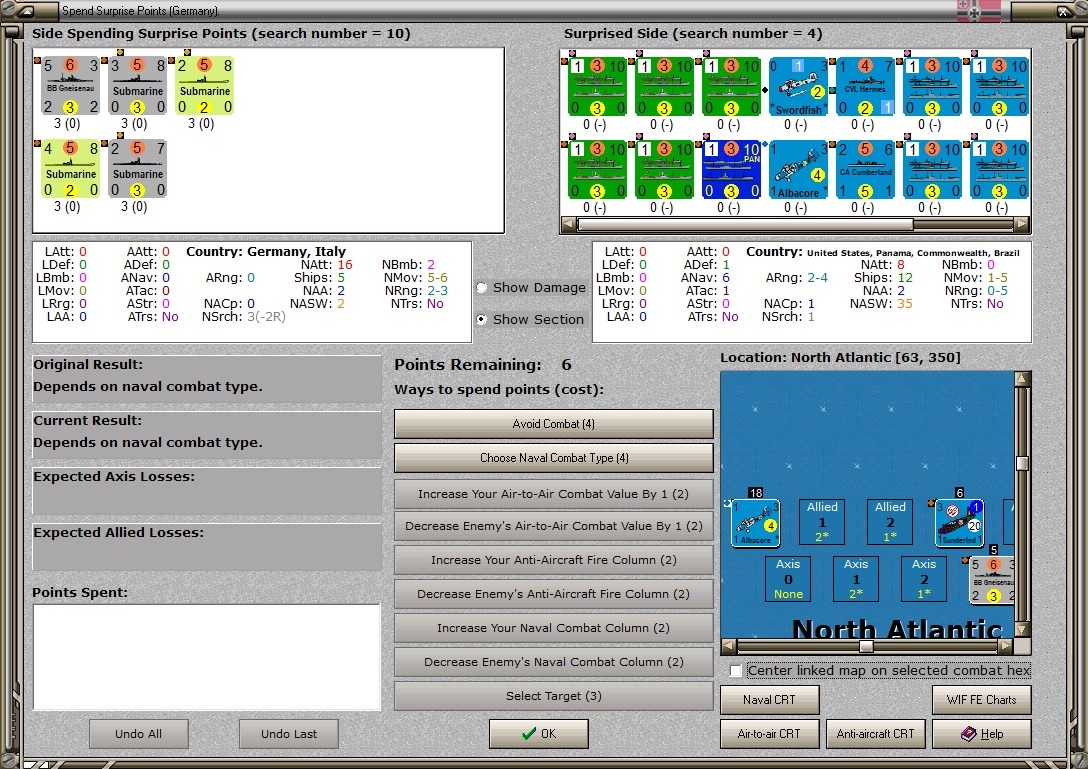
Task: Enable centering linked map on selected combat hex
Action: (737, 671)
